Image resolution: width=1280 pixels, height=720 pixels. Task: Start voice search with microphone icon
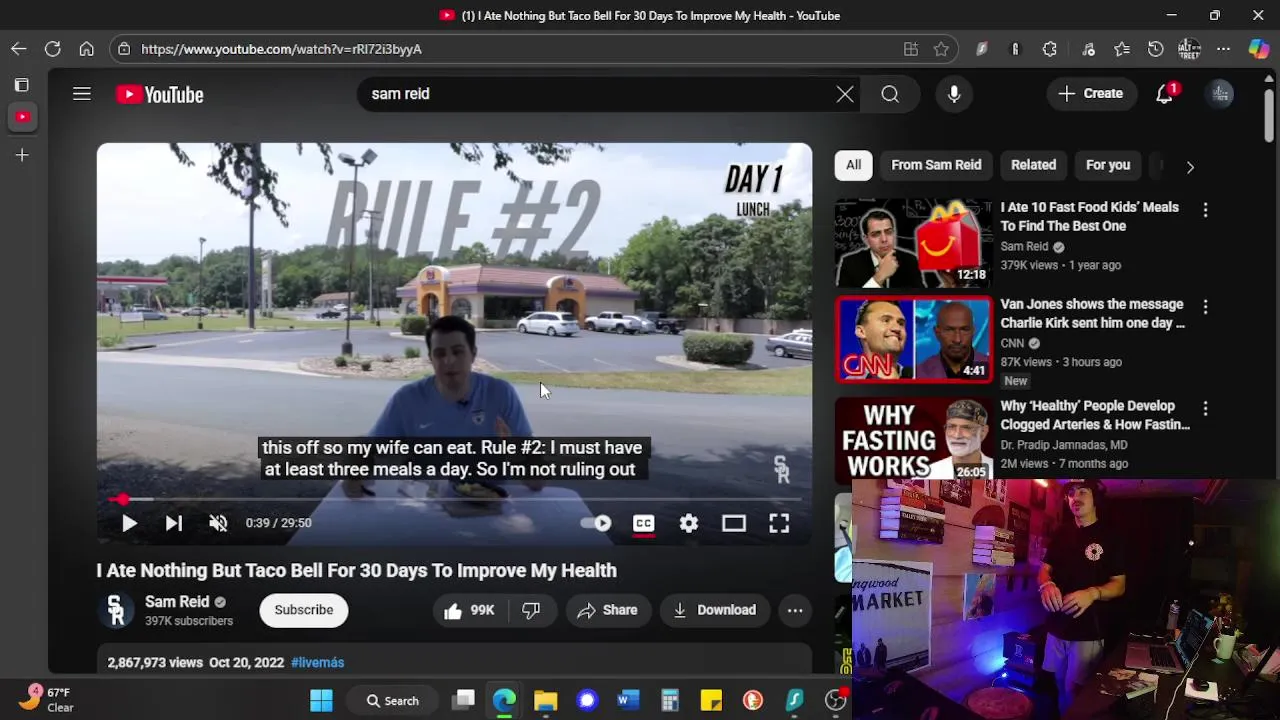[954, 94]
